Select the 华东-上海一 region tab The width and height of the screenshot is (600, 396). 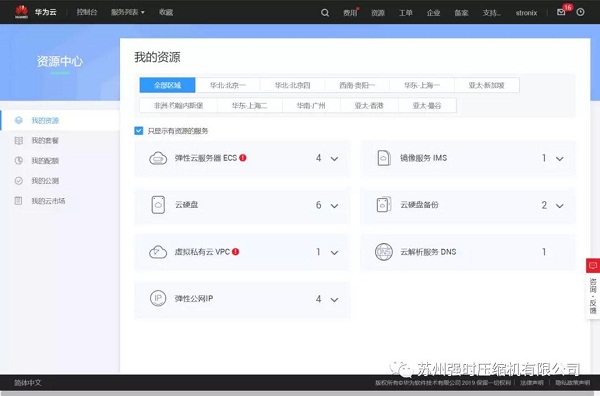[x=422, y=85]
